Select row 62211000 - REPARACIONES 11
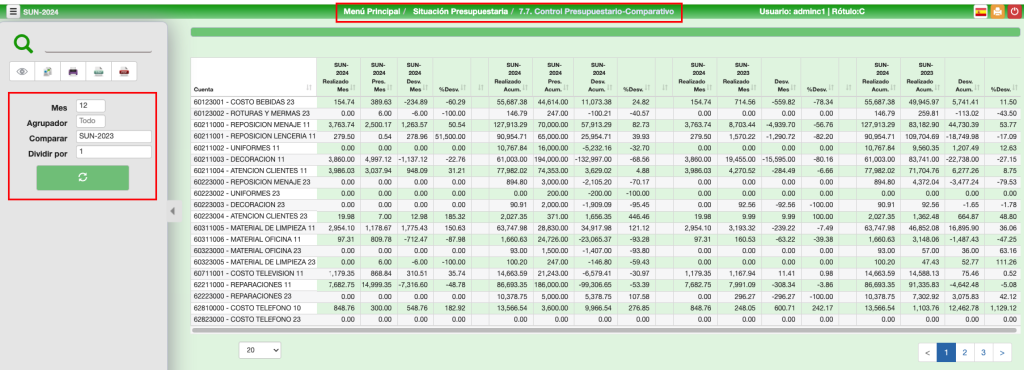This screenshot has height=370, width=1024. coord(604,285)
